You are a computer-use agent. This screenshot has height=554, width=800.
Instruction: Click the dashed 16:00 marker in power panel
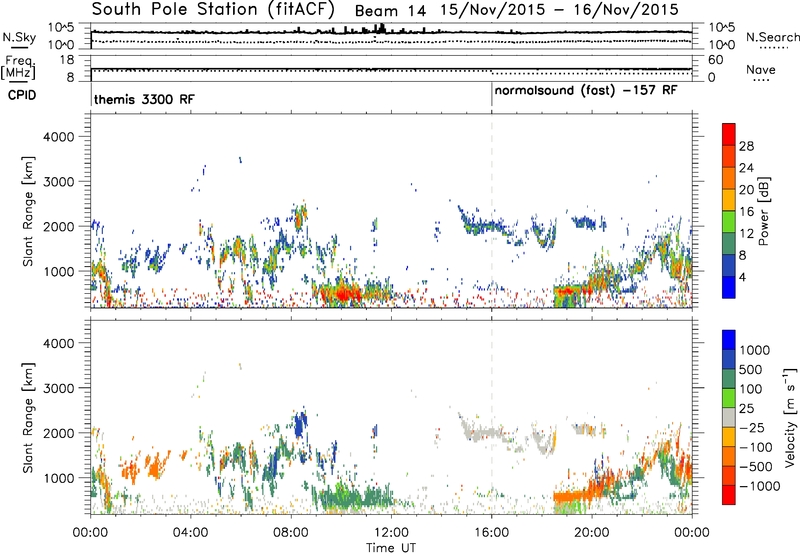492,211
